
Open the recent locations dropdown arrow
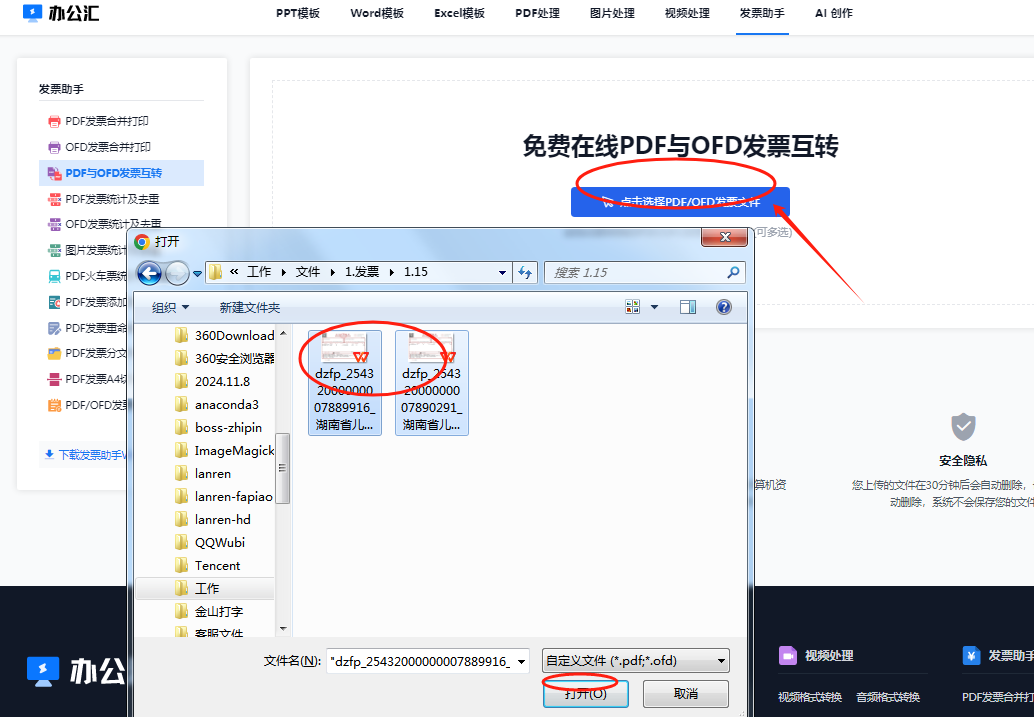click(x=197, y=273)
